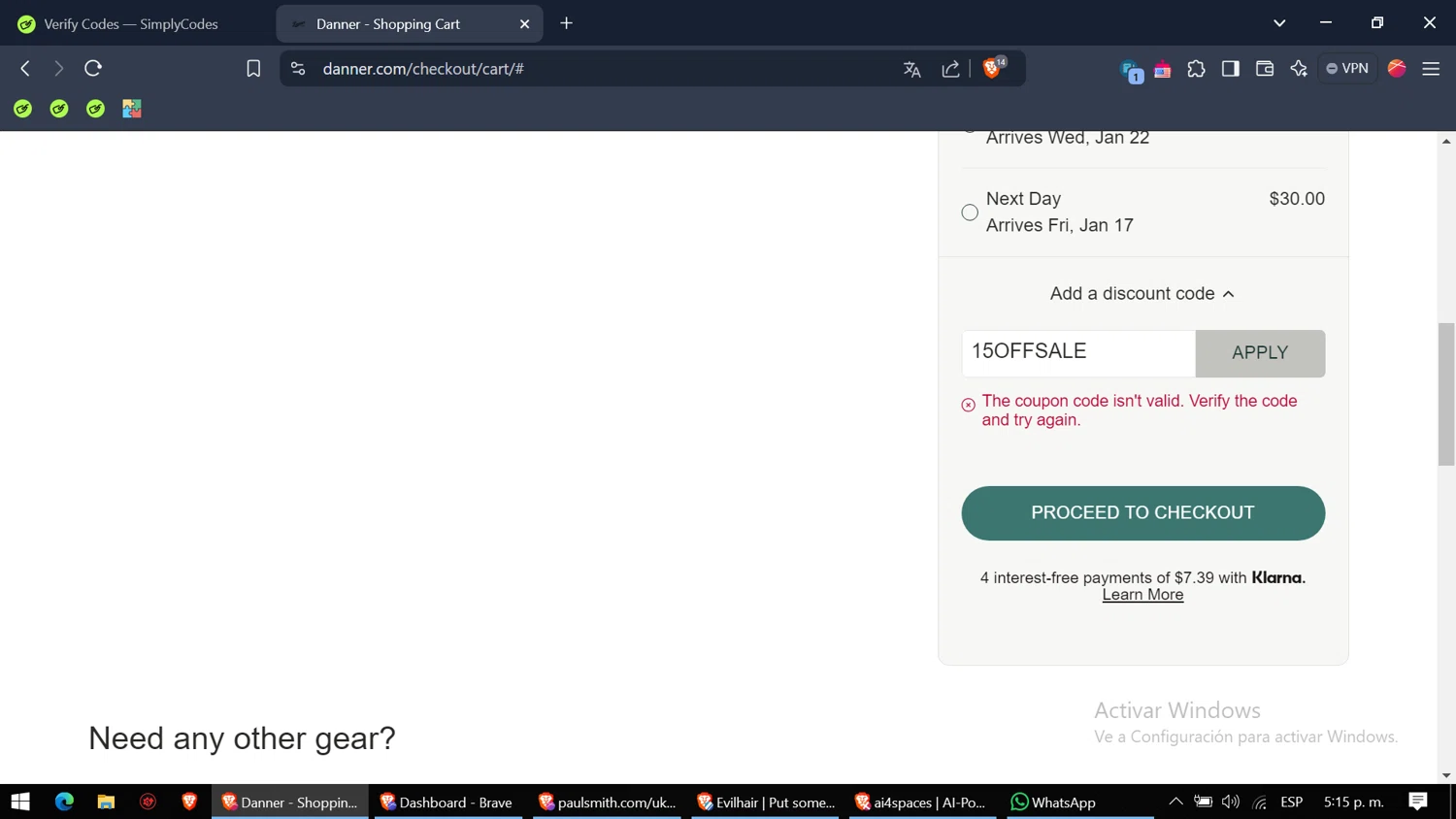Click the browser forward arrow
Viewport: 1456px width, 819px height.
(58, 68)
